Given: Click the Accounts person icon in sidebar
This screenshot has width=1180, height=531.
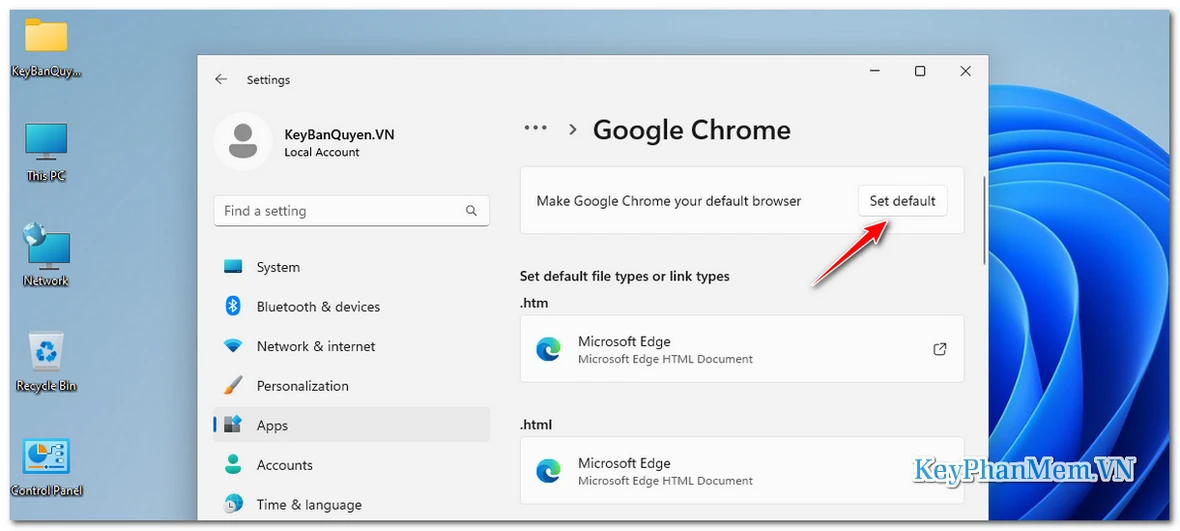Looking at the screenshot, I should coord(233,464).
